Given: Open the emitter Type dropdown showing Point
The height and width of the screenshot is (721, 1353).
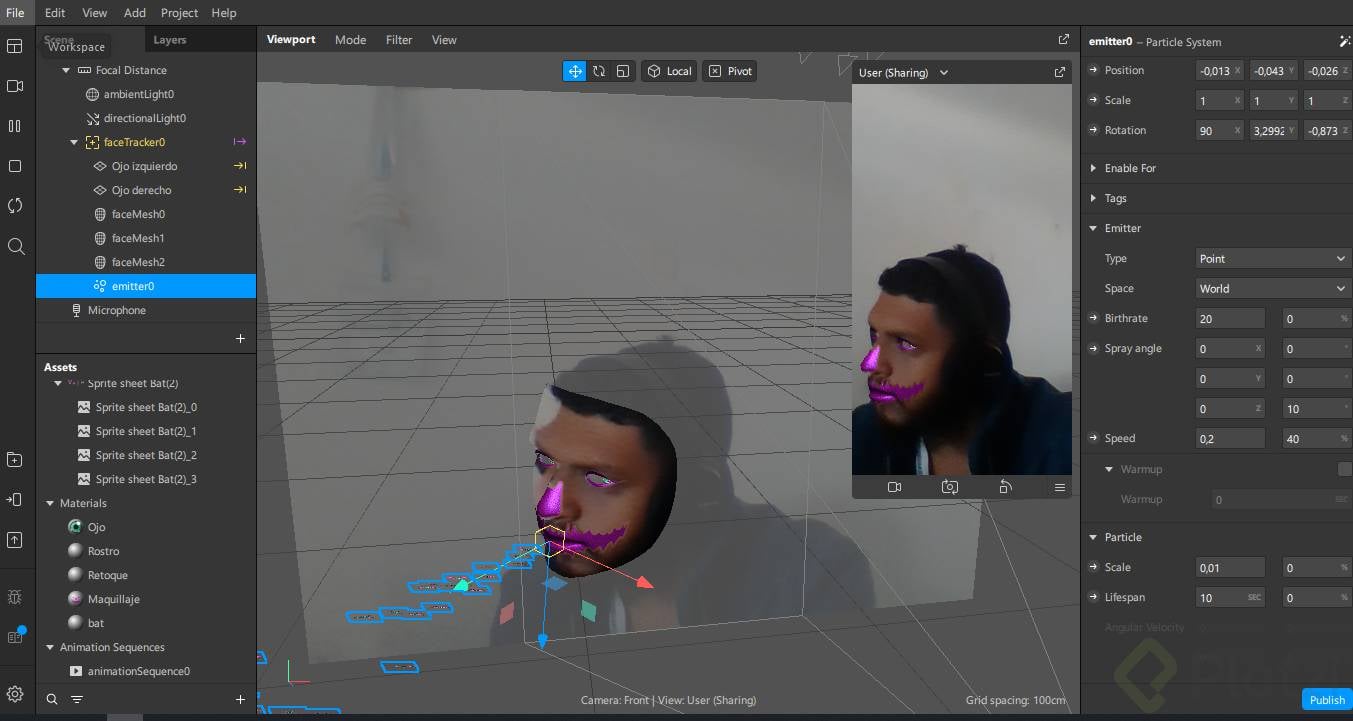Looking at the screenshot, I should pos(1273,258).
